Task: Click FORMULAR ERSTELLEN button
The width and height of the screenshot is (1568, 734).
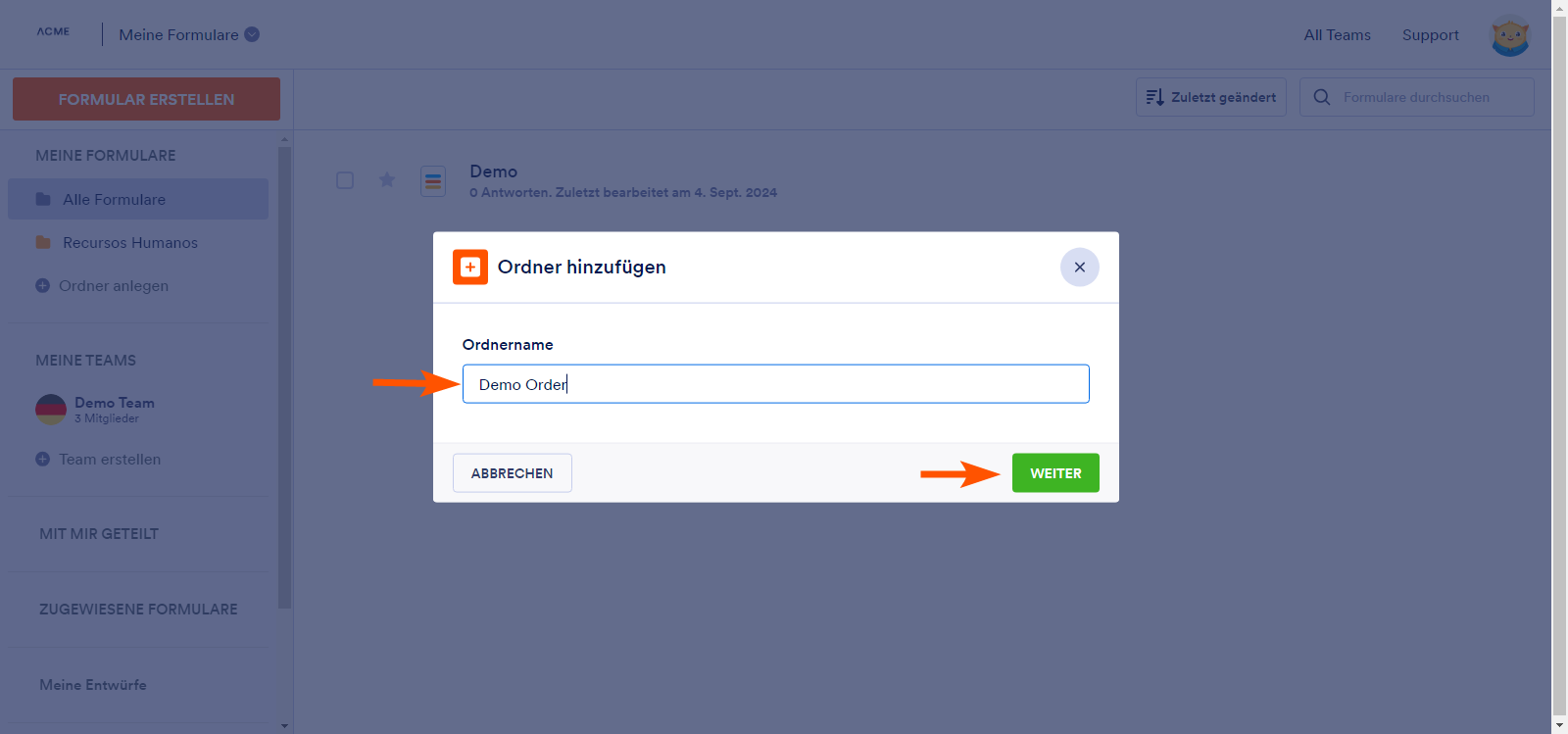Action: [146, 99]
